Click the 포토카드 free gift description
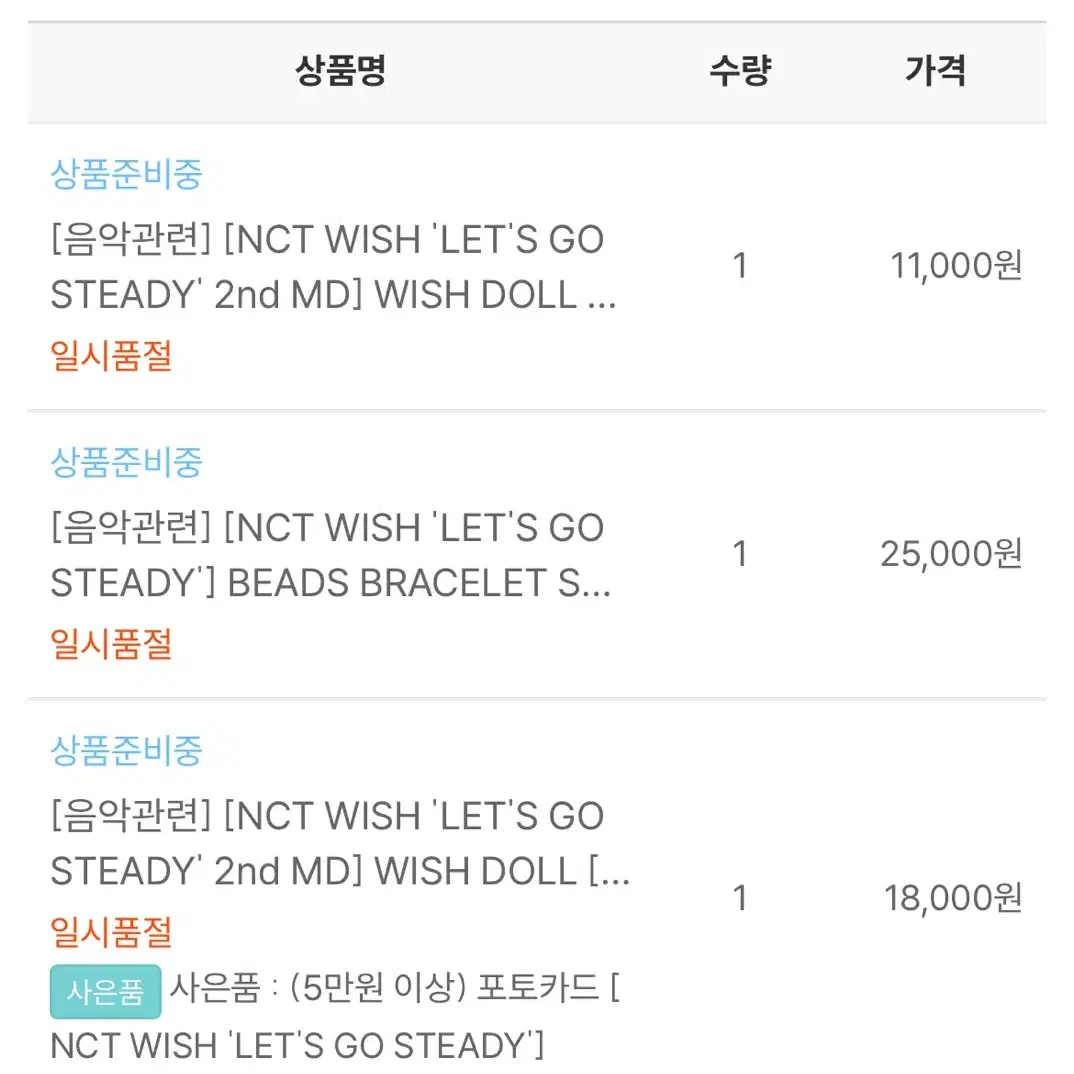Screen dimensions: 1074x1074 pyautogui.click(x=336, y=1017)
